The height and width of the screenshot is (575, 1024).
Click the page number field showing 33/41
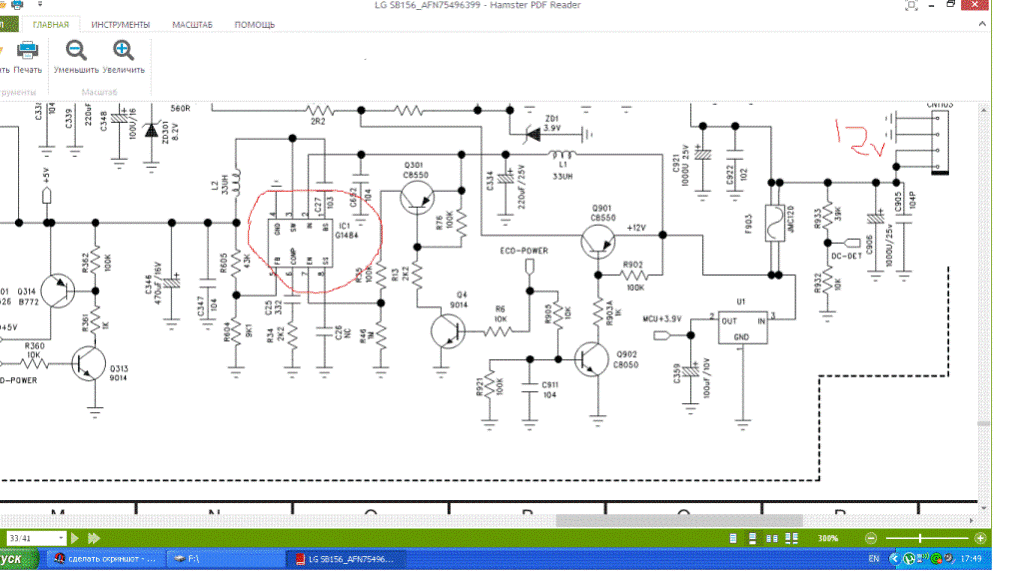click(28, 538)
